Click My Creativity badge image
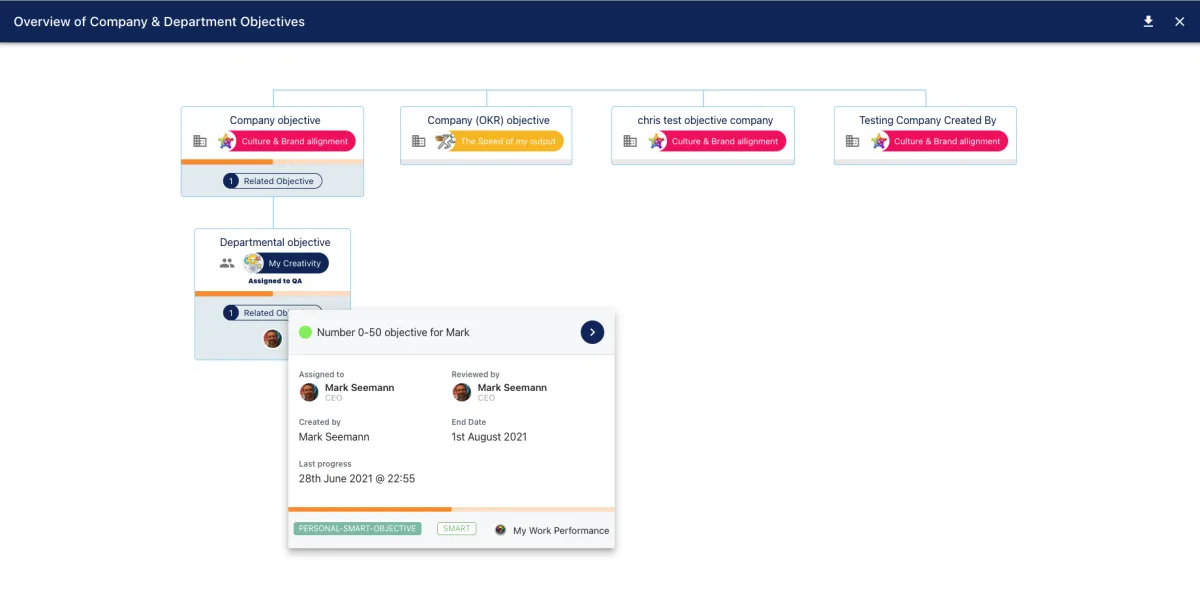This screenshot has width=1200, height=605. (x=254, y=263)
